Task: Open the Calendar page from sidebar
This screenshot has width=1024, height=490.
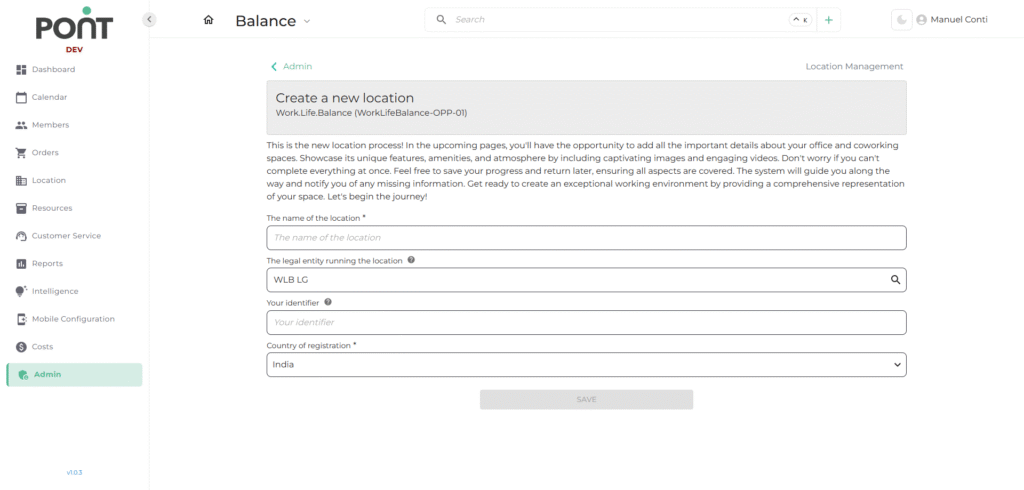Action: tap(49, 98)
